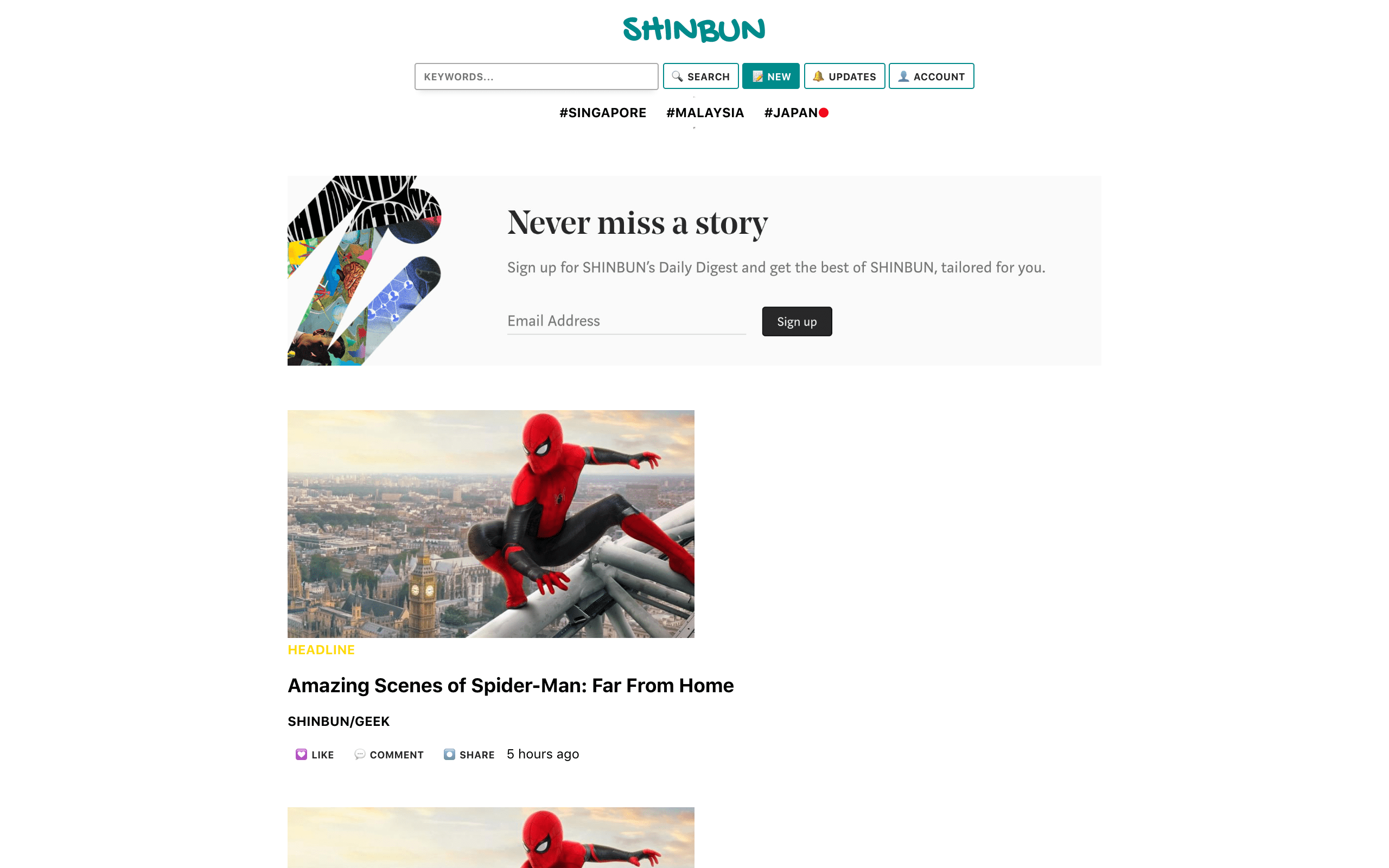Open the second Spider-Man article thumbnail
Screen dimensions: 1389x868
click(490, 838)
